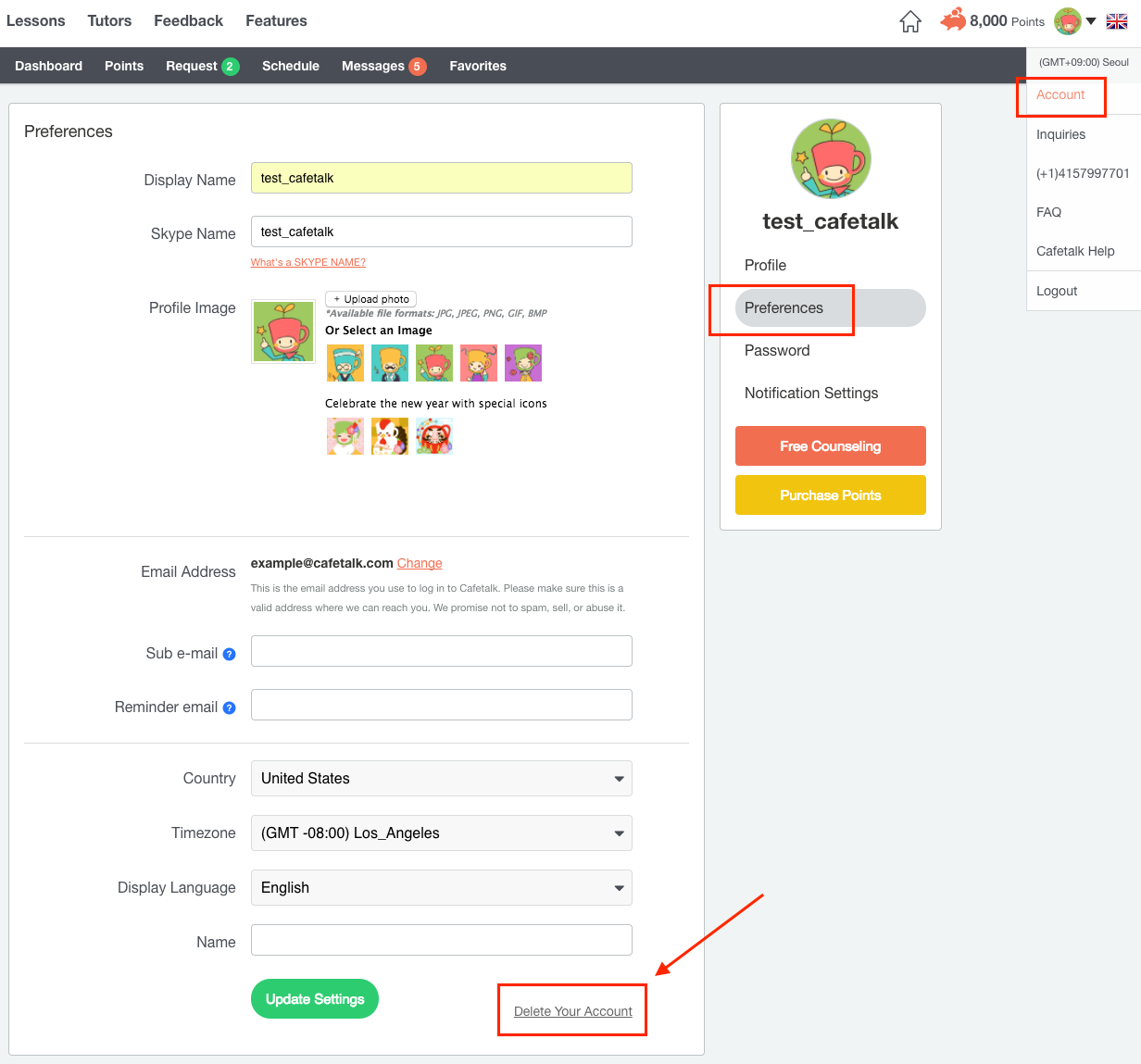Image resolution: width=1141 pixels, height=1064 pixels.
Task: Open the Favorites tab
Action: tap(478, 66)
